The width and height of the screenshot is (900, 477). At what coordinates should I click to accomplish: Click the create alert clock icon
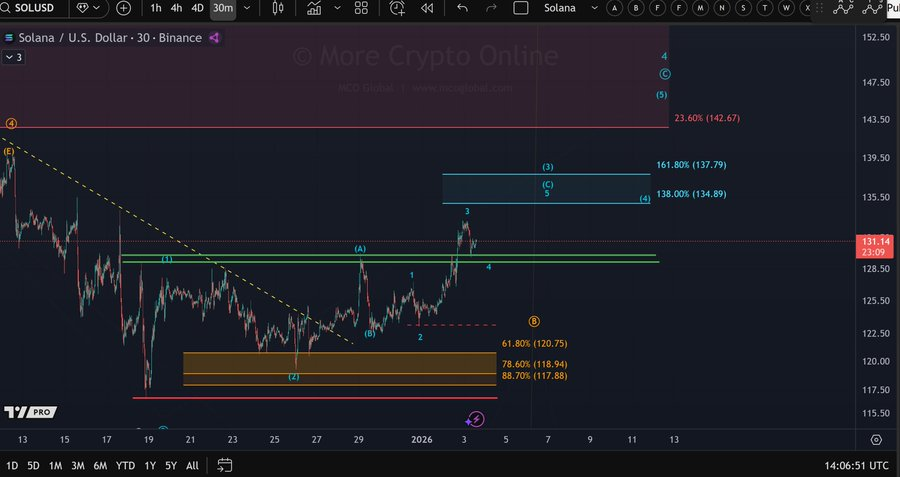[x=398, y=8]
